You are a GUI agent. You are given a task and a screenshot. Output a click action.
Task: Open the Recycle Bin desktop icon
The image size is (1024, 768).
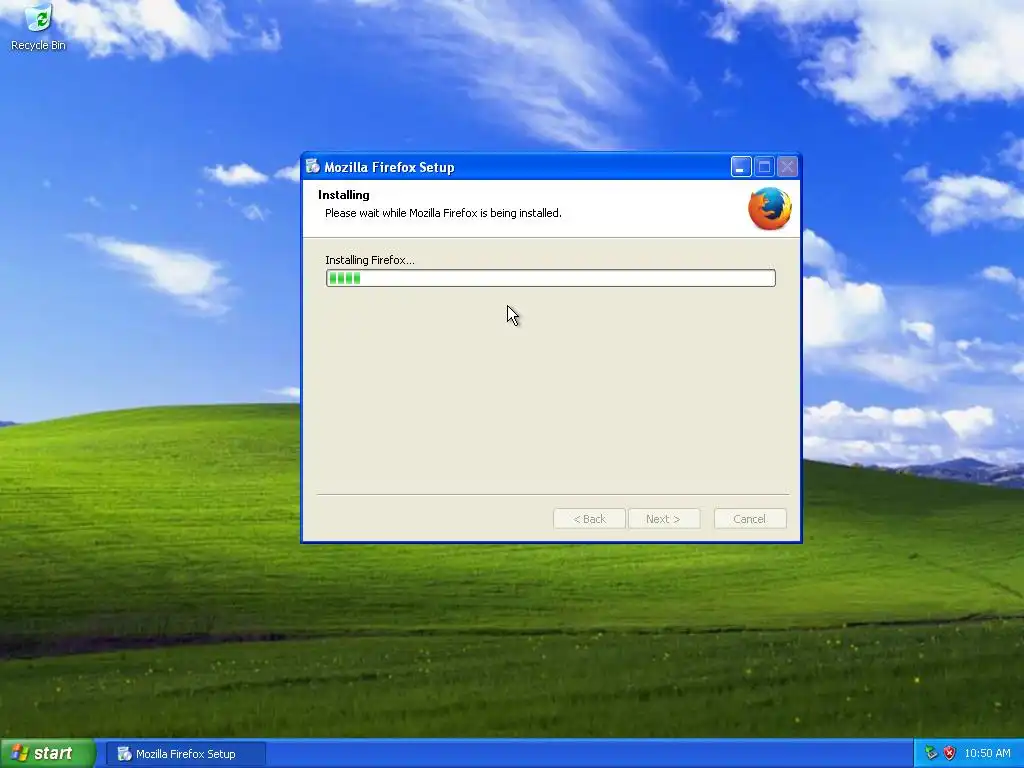click(x=38, y=27)
